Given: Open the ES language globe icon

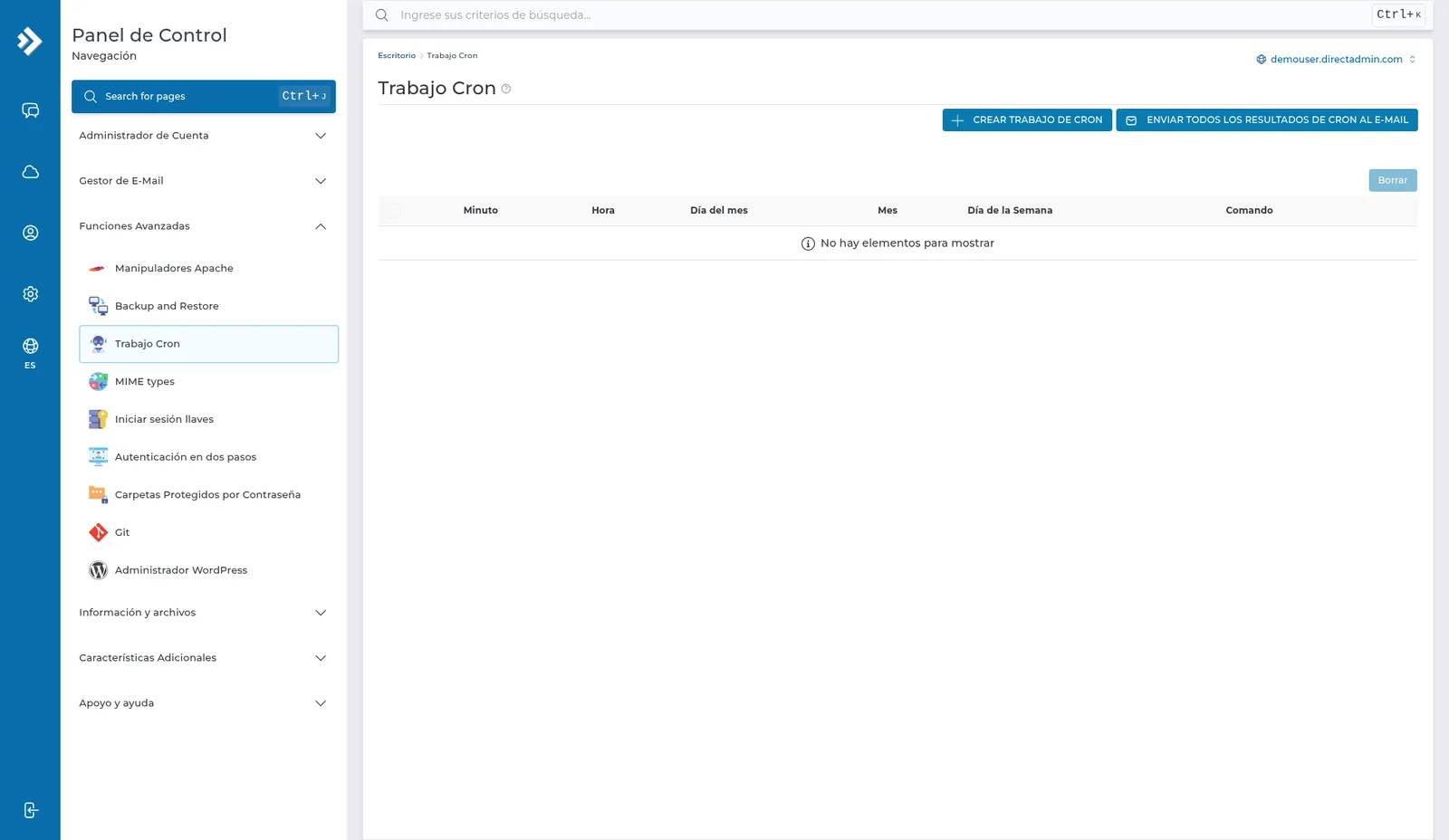Looking at the screenshot, I should point(30,352).
